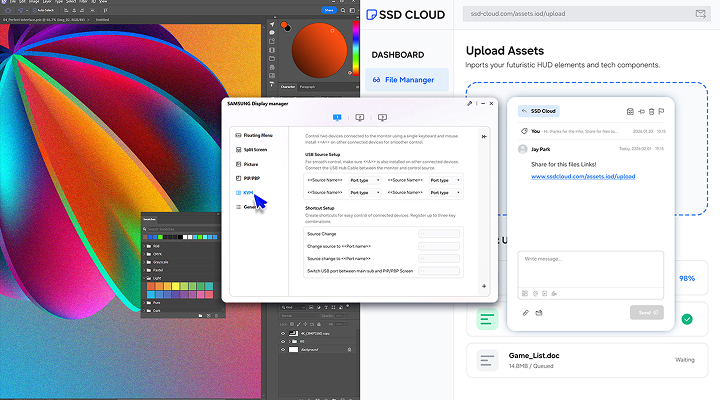Screen dimensions: 720x400
Task: Pick the yellow swatch in Light group
Action: tap(175, 286)
